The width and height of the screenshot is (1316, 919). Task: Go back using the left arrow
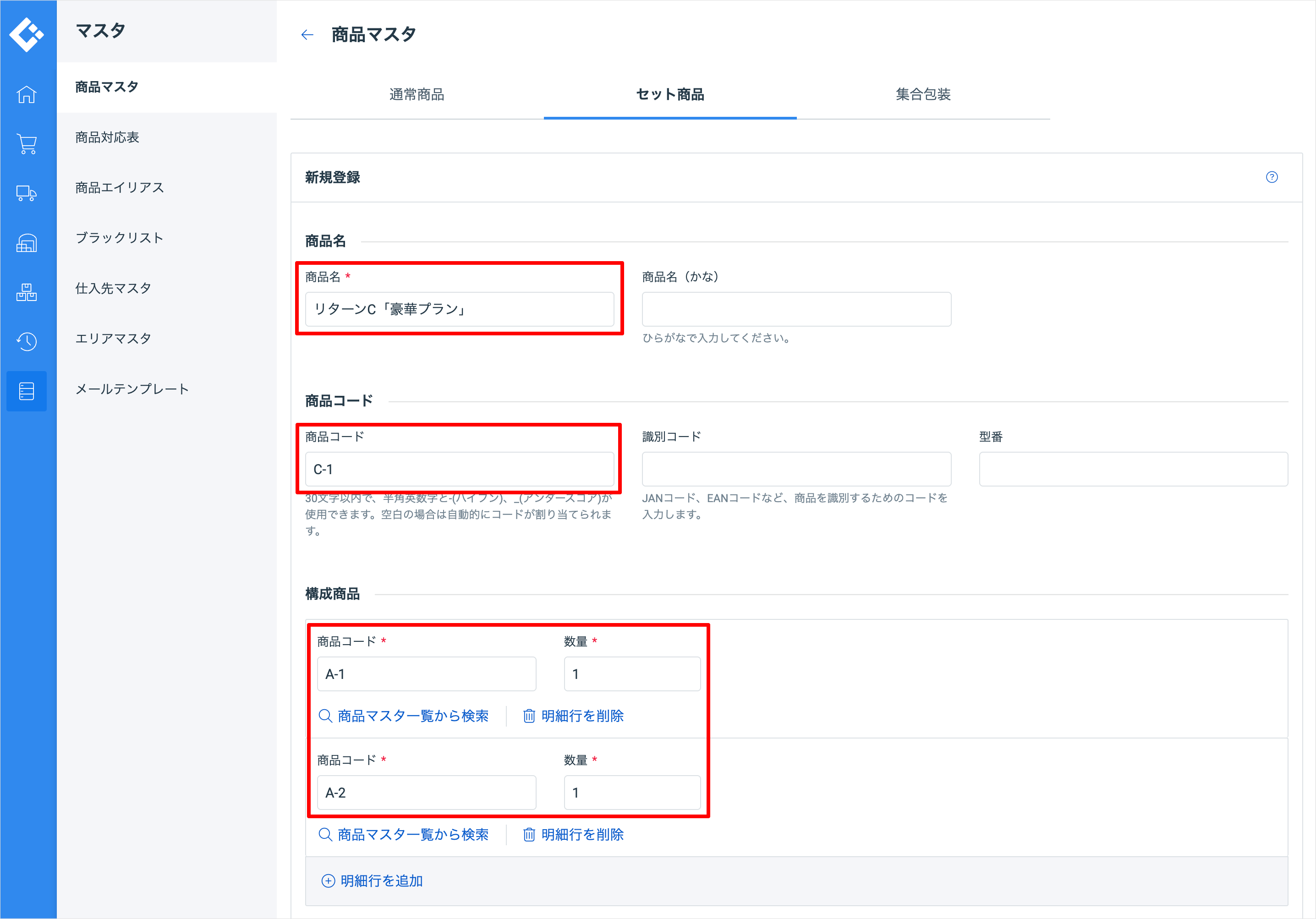tap(307, 35)
